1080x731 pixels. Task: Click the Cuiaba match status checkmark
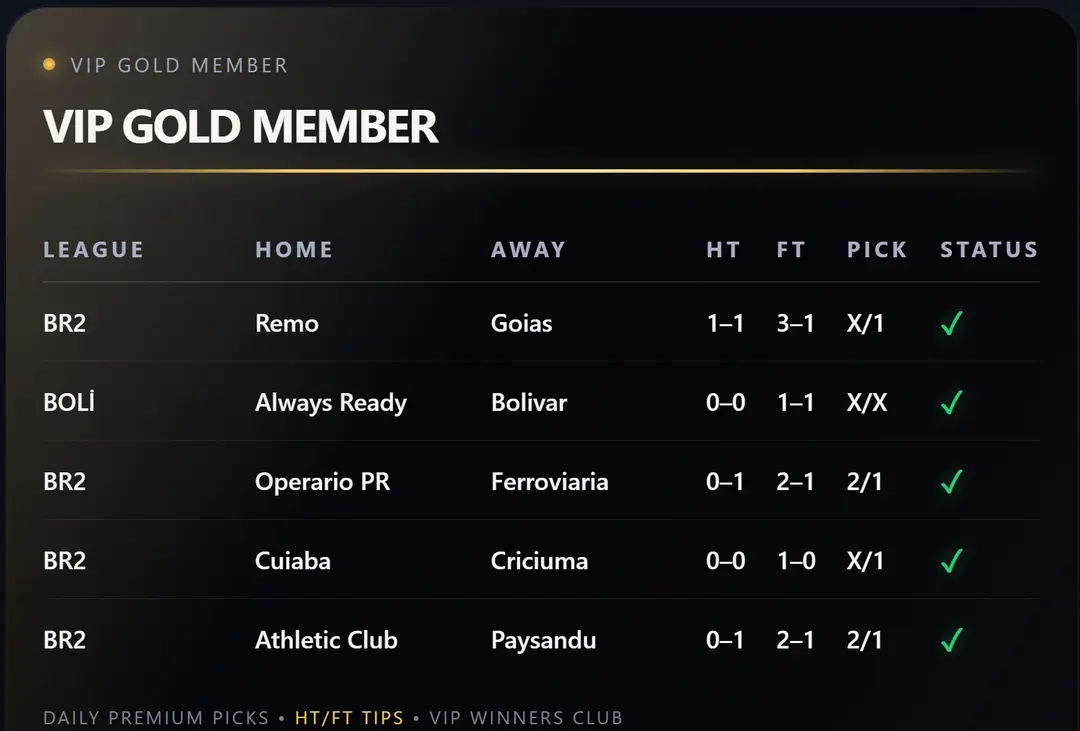coord(951,561)
